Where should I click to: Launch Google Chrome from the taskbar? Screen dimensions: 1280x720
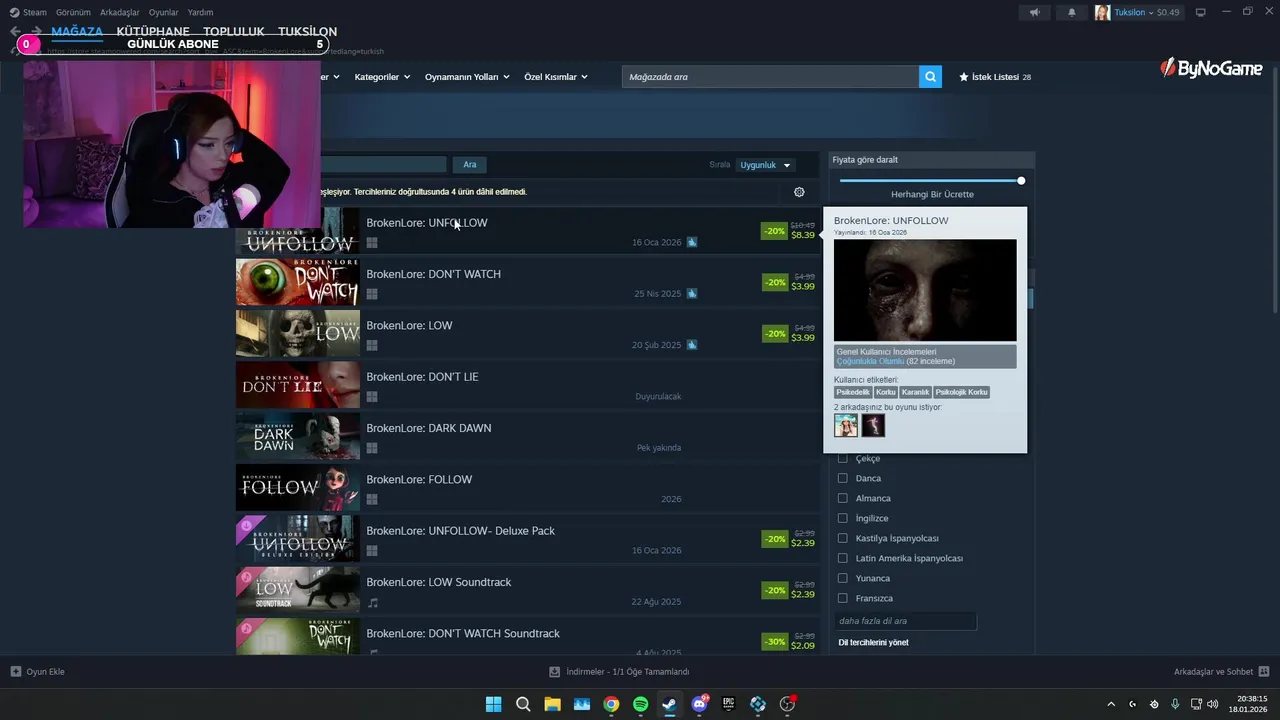[611, 704]
